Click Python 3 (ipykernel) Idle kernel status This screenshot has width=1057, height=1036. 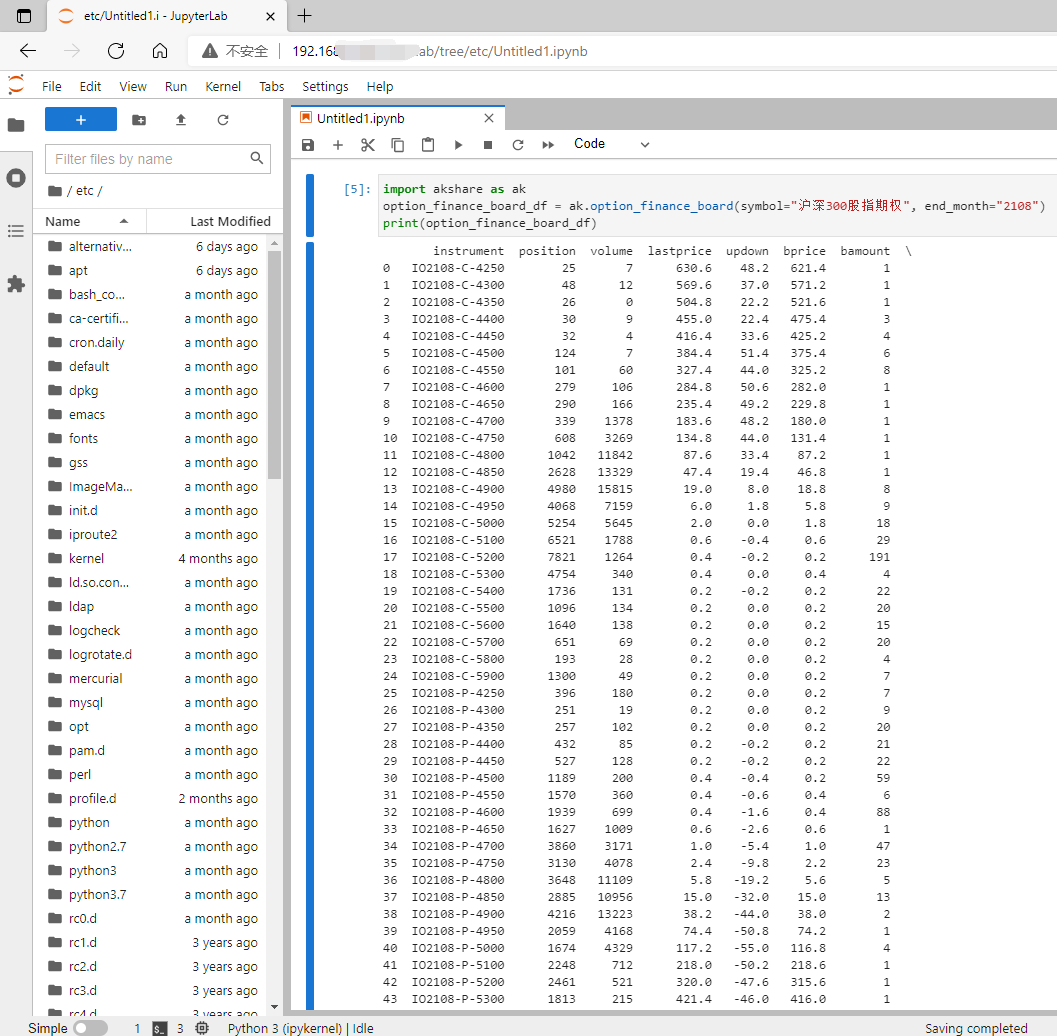click(300, 1028)
